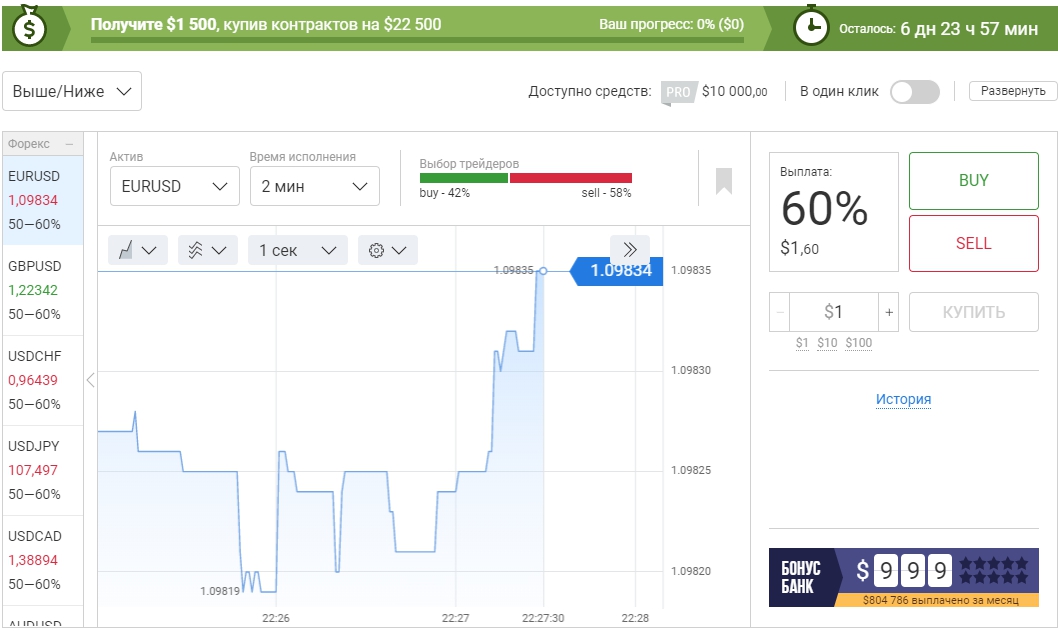The width and height of the screenshot is (1058, 631).
Task: Collapse the asset list side arrow
Action: point(90,380)
